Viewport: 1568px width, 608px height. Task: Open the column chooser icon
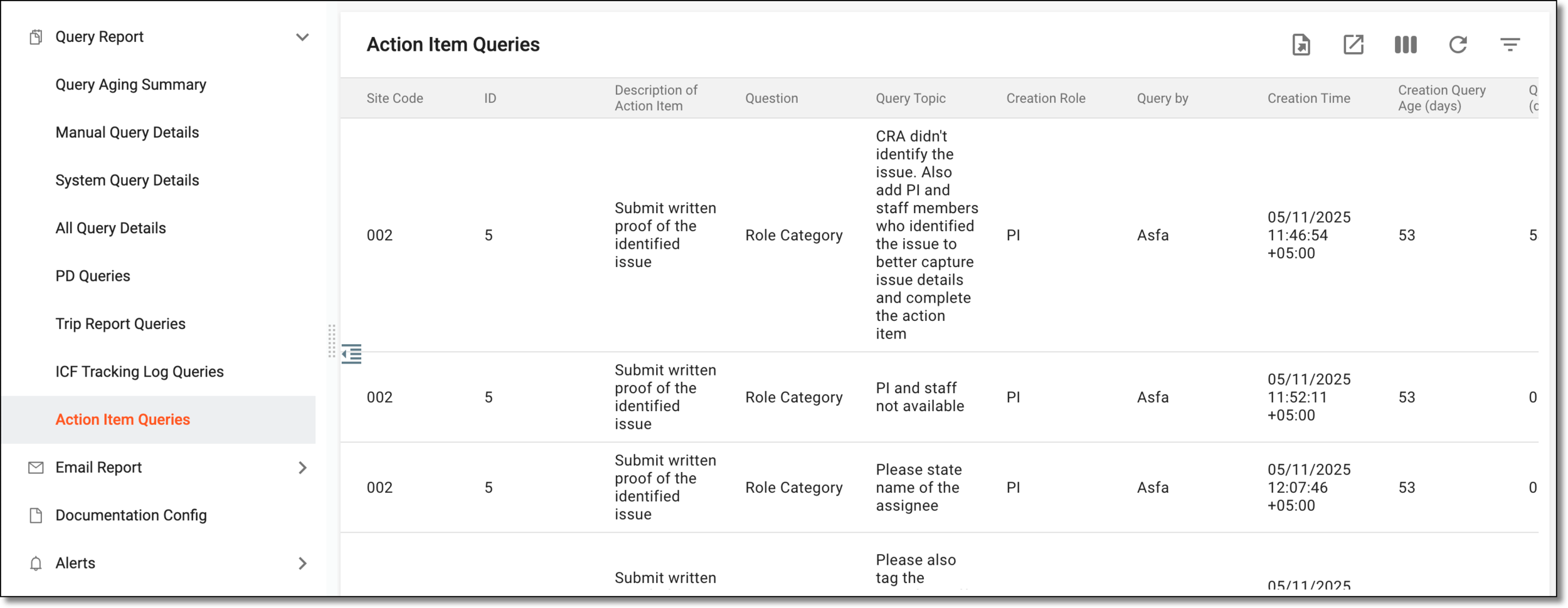(x=1406, y=45)
